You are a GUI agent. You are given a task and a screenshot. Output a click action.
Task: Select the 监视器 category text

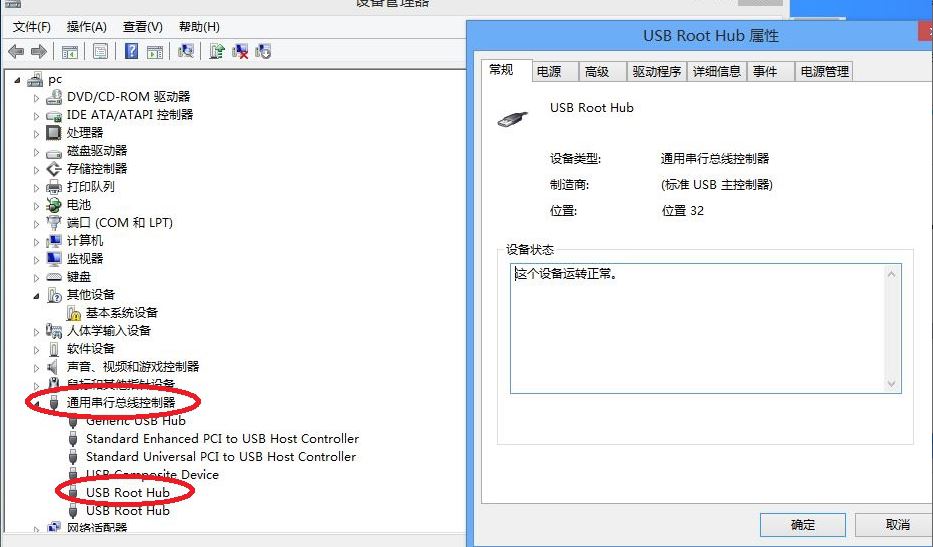(x=85, y=259)
